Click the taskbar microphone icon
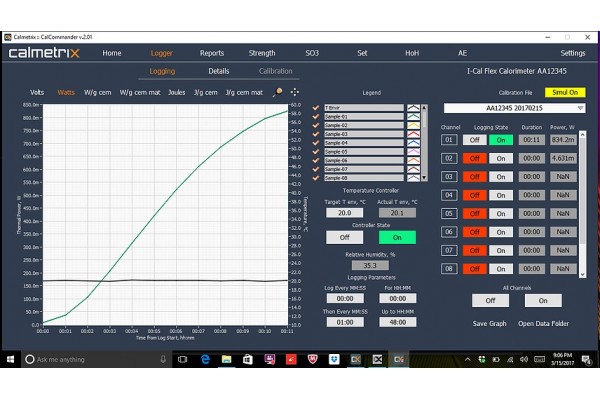This screenshot has width=600, height=400. tap(163, 359)
